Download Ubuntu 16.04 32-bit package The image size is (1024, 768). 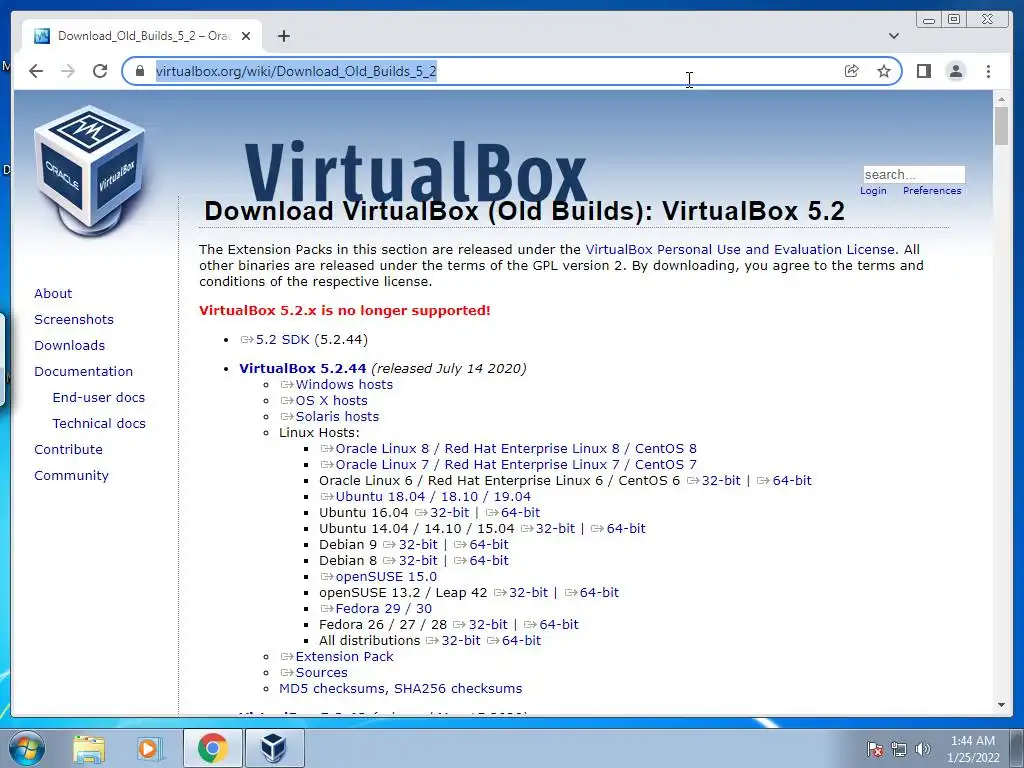pyautogui.click(x=442, y=513)
